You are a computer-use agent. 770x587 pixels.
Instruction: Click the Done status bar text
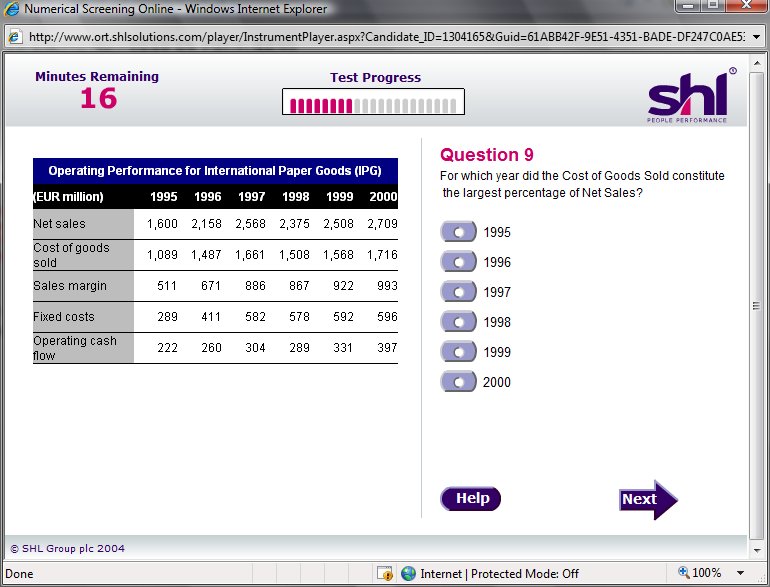pyautogui.click(x=19, y=574)
